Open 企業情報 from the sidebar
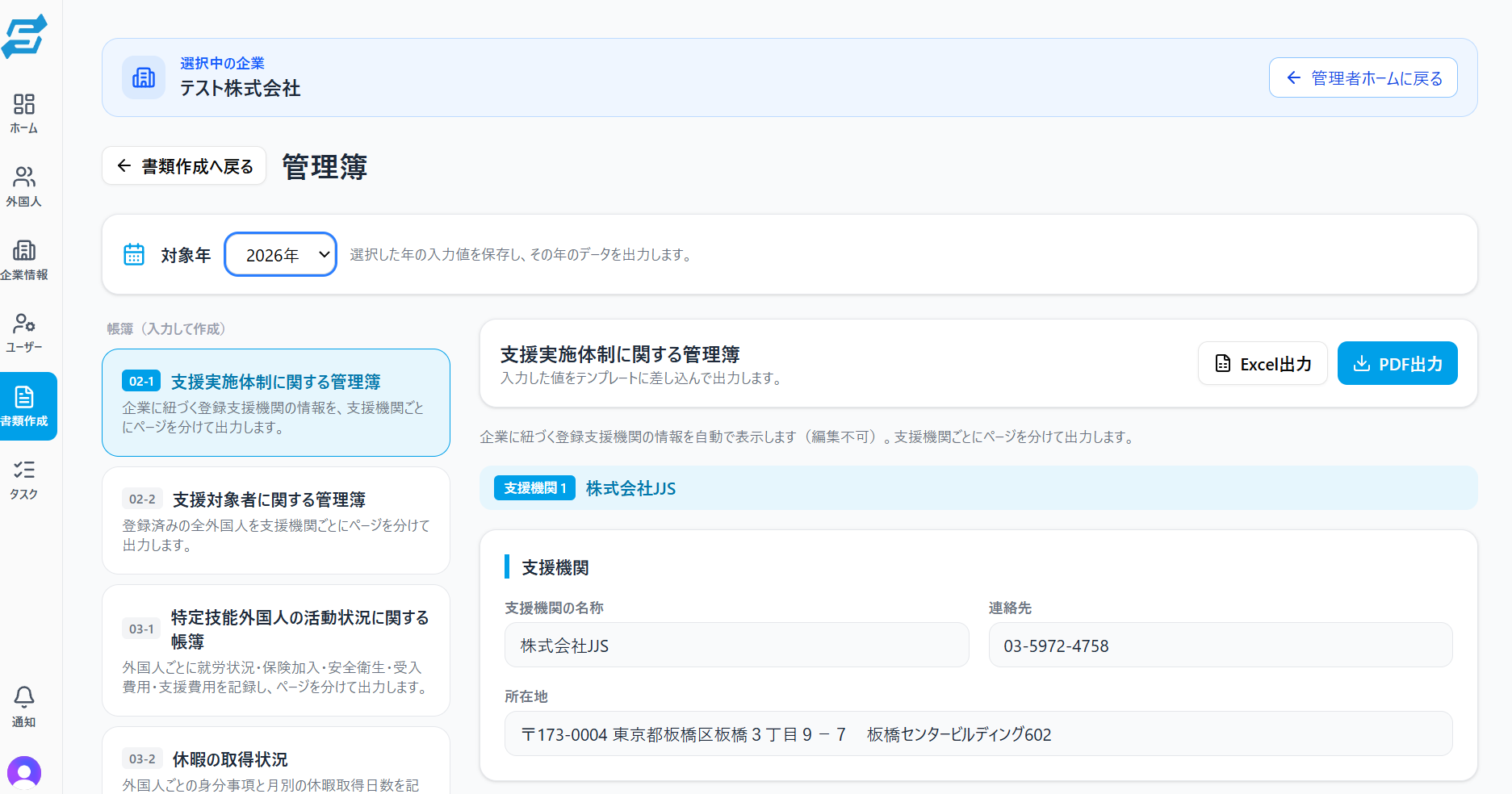Screen dimensions: 1512x794 click(24, 260)
